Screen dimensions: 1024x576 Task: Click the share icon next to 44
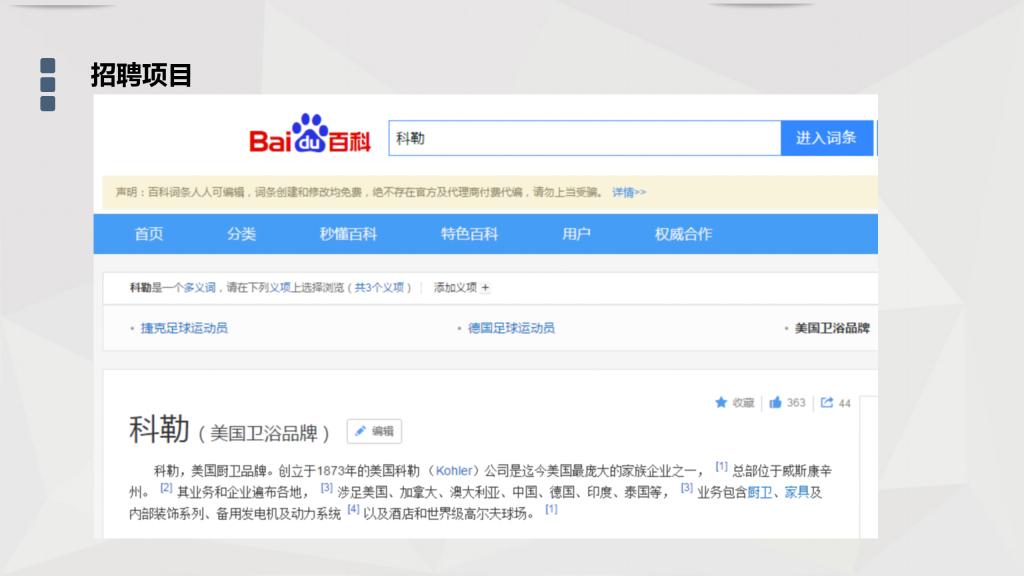(827, 403)
